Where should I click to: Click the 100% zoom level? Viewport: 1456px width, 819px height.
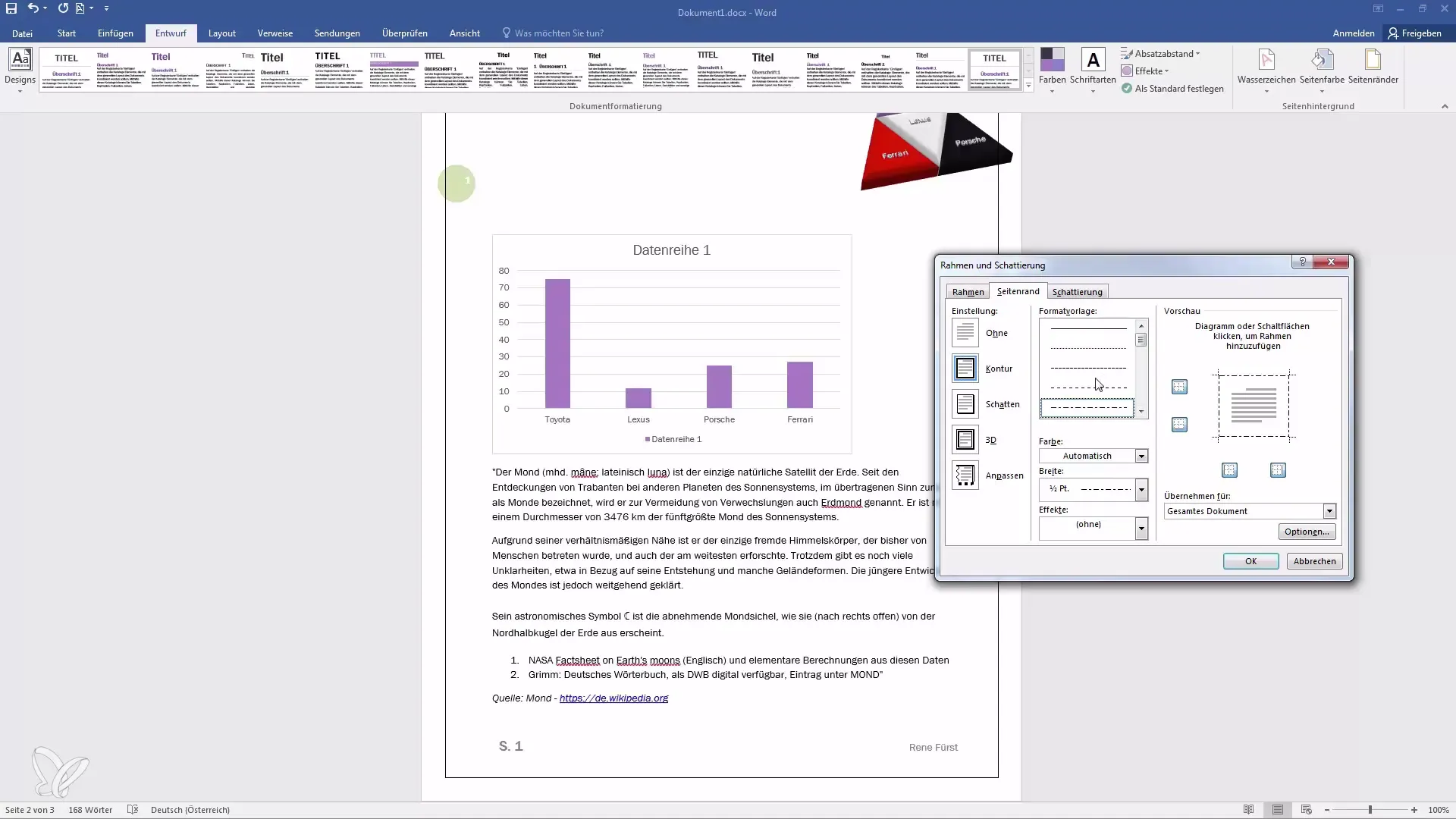tap(1439, 810)
